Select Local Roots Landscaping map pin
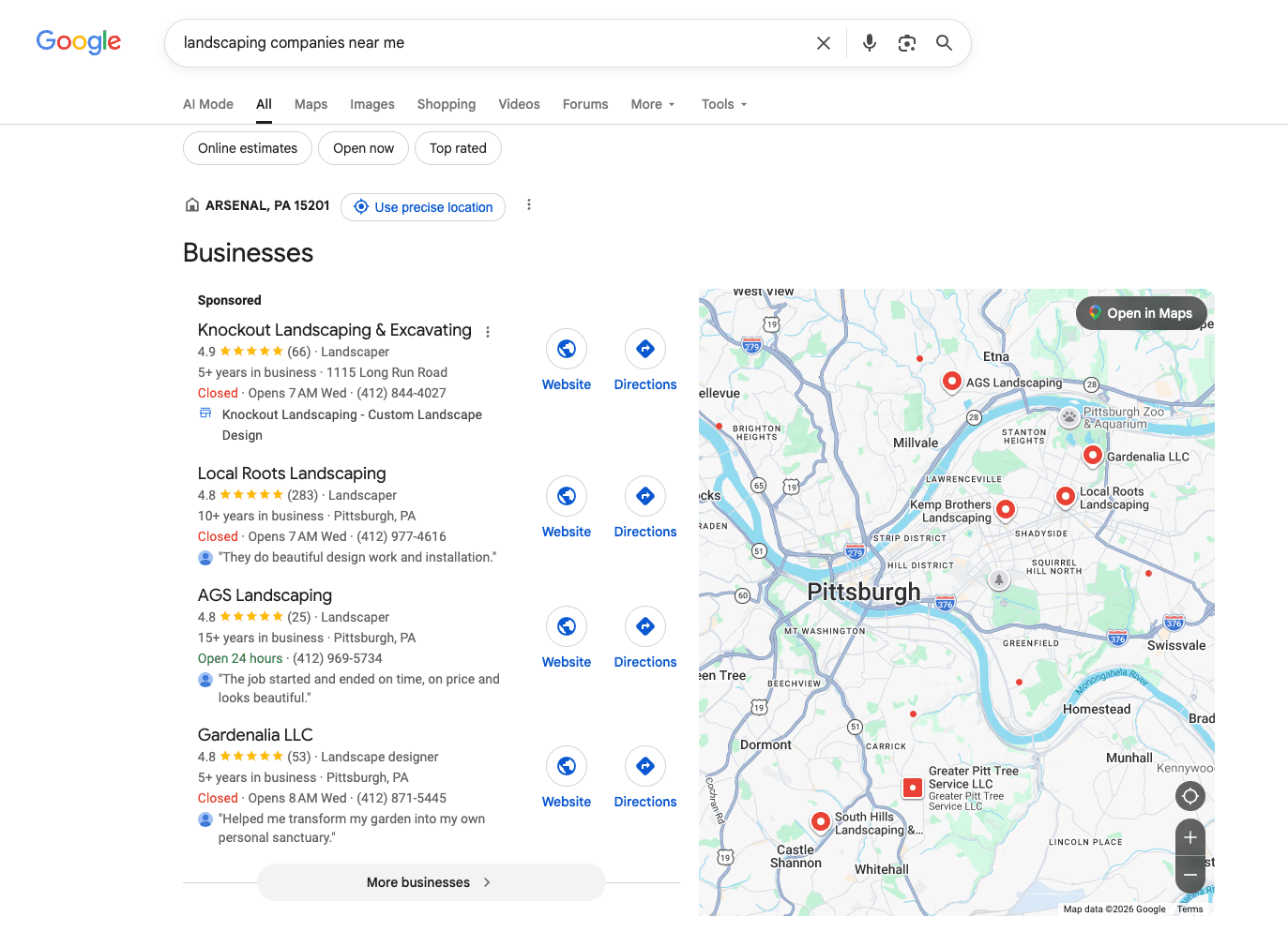Viewport: 1288px width, 947px height. tap(1066, 497)
